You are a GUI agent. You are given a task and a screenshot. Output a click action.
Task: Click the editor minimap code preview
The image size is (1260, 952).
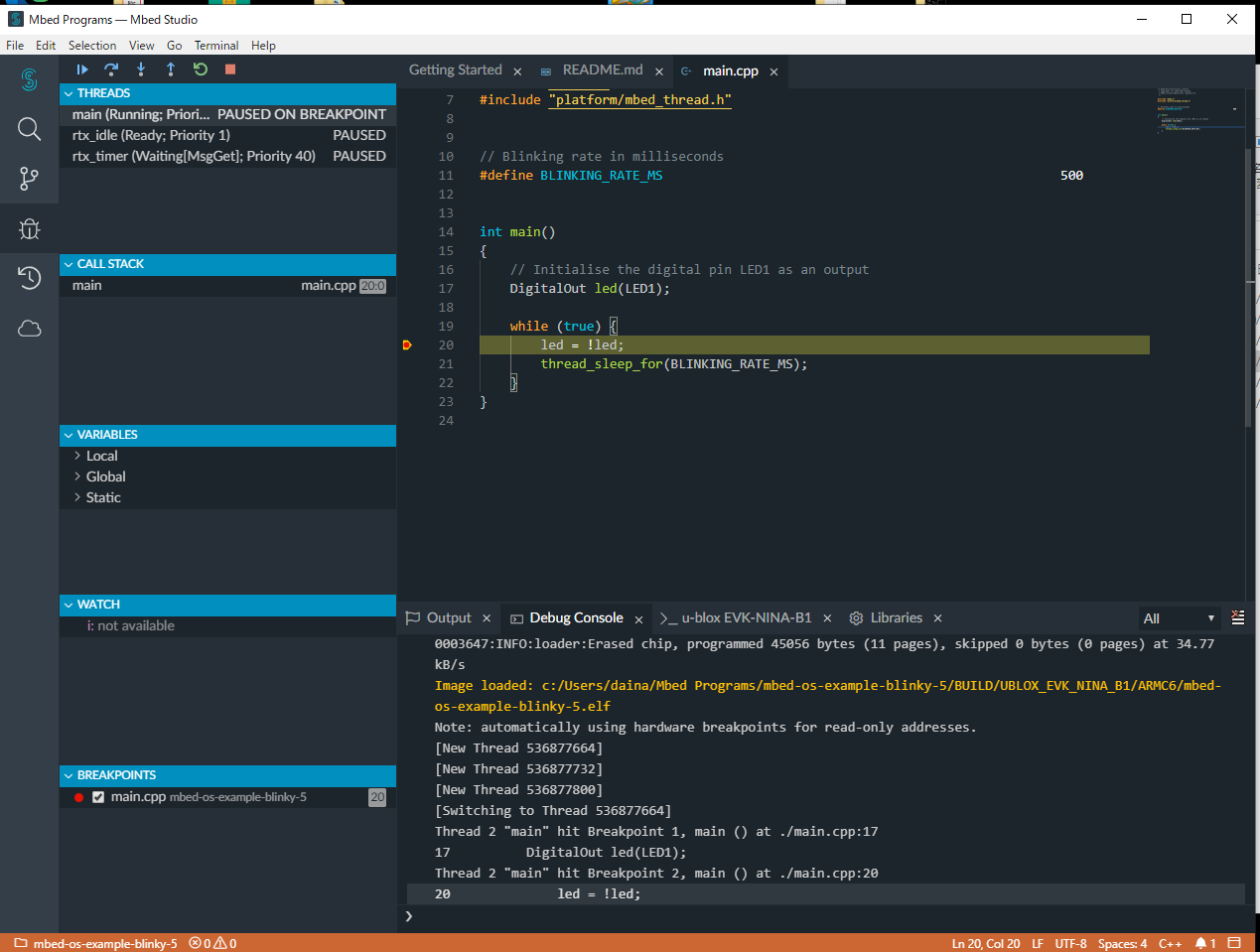coord(1198,110)
